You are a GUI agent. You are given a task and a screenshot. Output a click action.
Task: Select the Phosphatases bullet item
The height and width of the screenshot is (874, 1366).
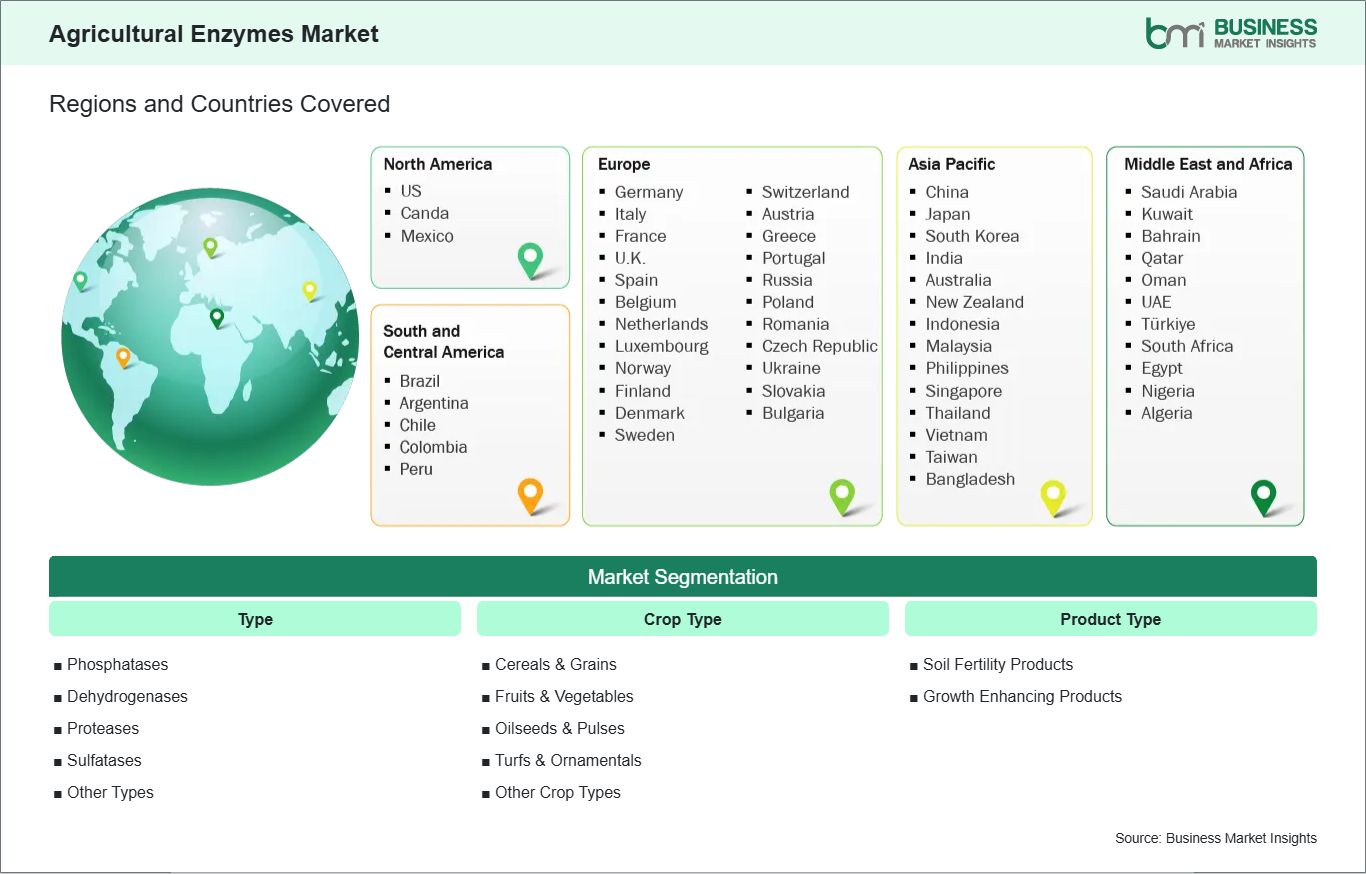[x=117, y=664]
